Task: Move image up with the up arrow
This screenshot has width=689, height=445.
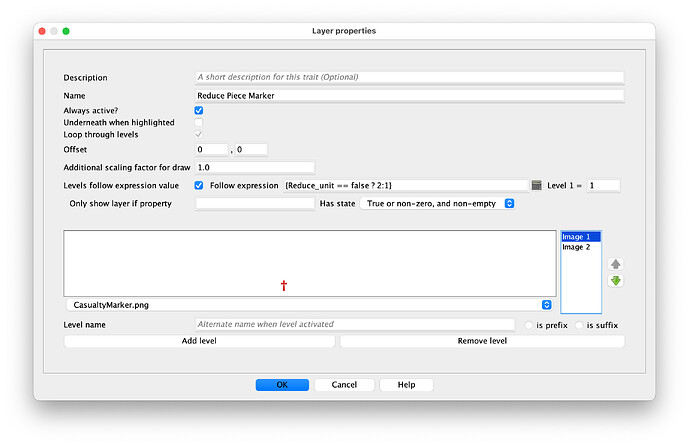Action: tap(615, 264)
